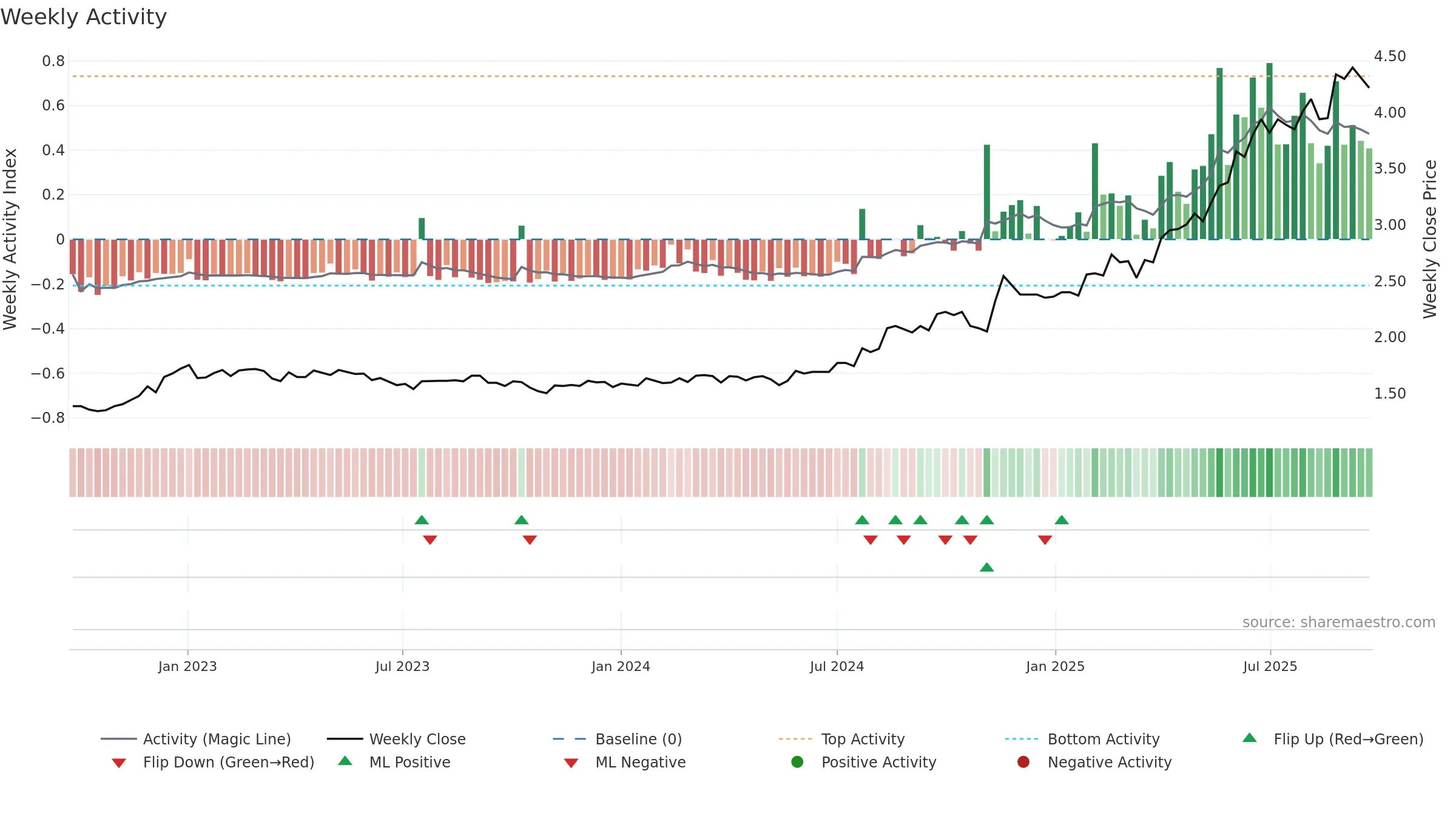
Task: Click the 1.50 price axis tick
Action: tap(1390, 393)
